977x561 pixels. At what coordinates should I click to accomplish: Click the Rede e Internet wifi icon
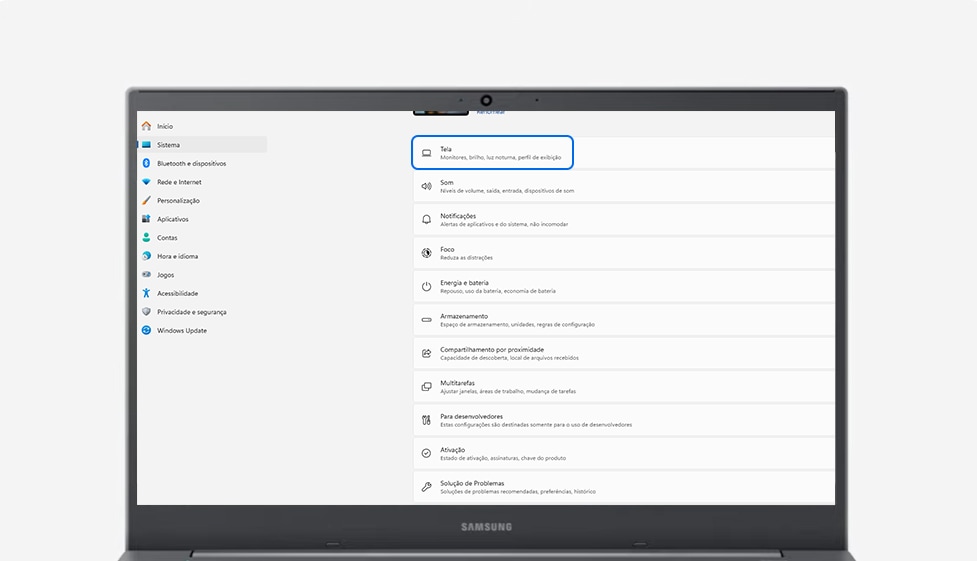tap(146, 182)
